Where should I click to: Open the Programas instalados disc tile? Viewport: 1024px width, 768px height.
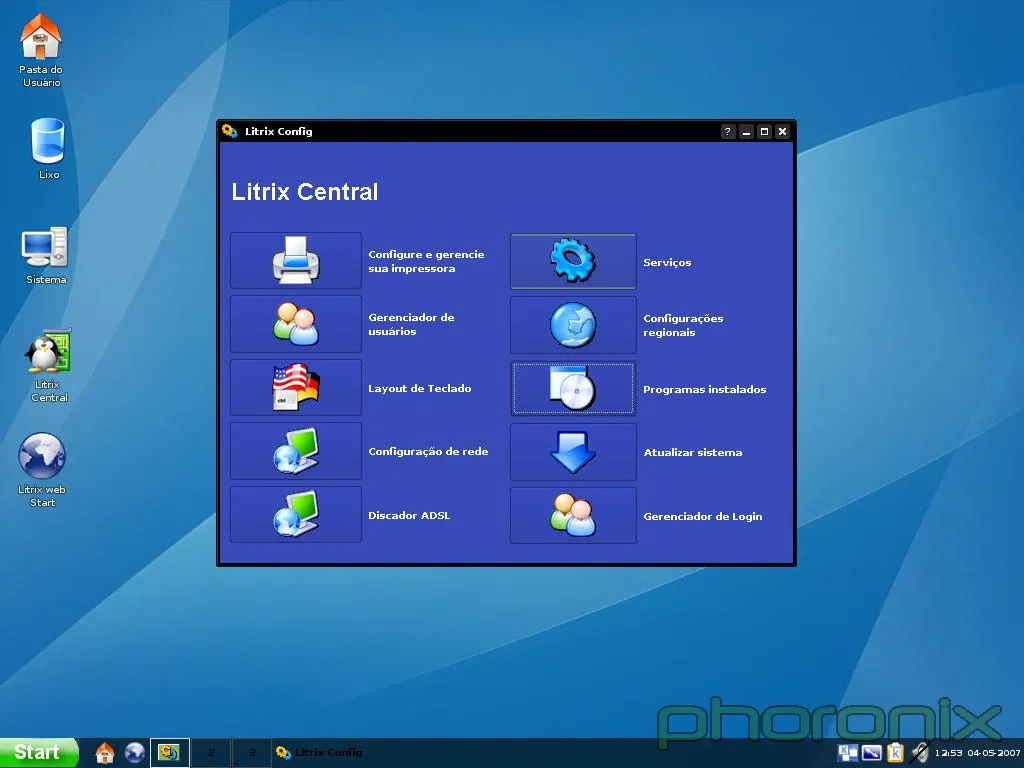click(x=573, y=389)
